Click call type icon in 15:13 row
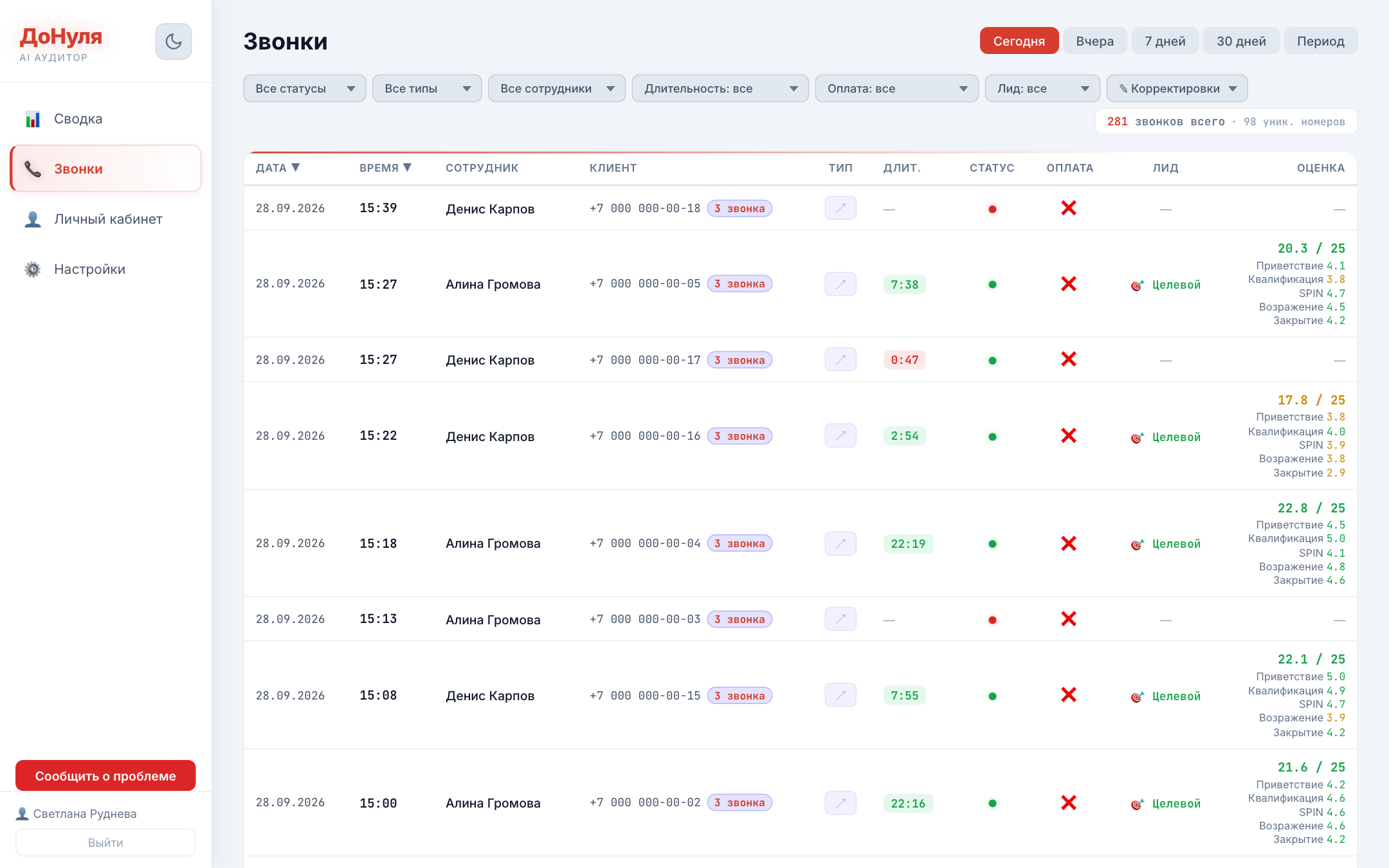Viewport: 1389px width, 868px height. (x=840, y=619)
